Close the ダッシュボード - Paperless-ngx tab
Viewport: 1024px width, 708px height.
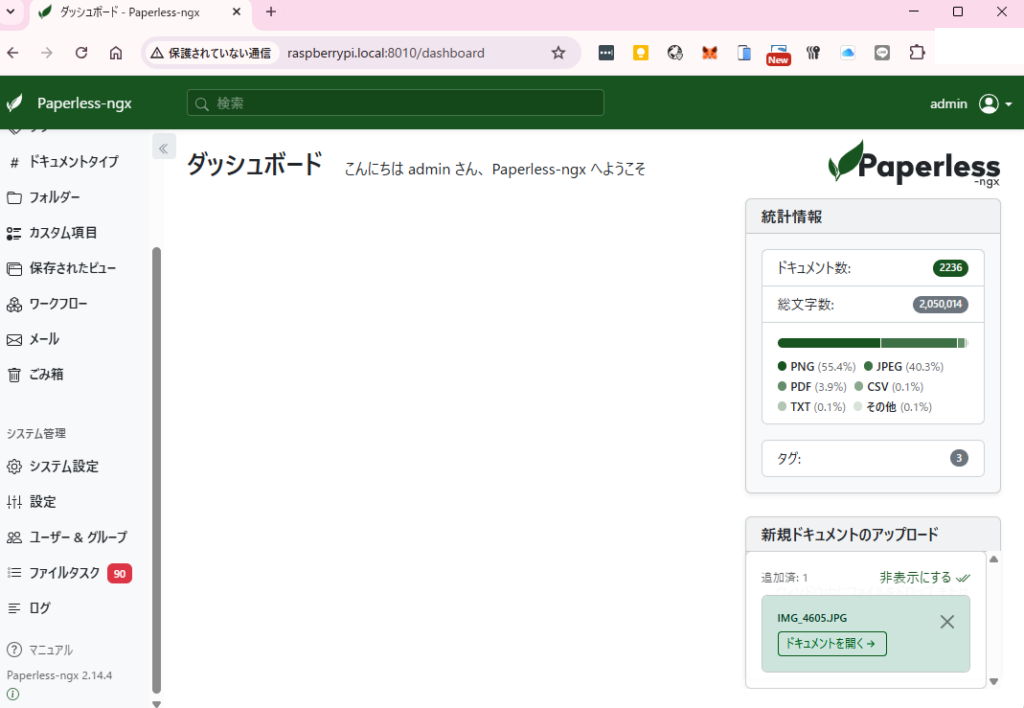click(x=236, y=12)
